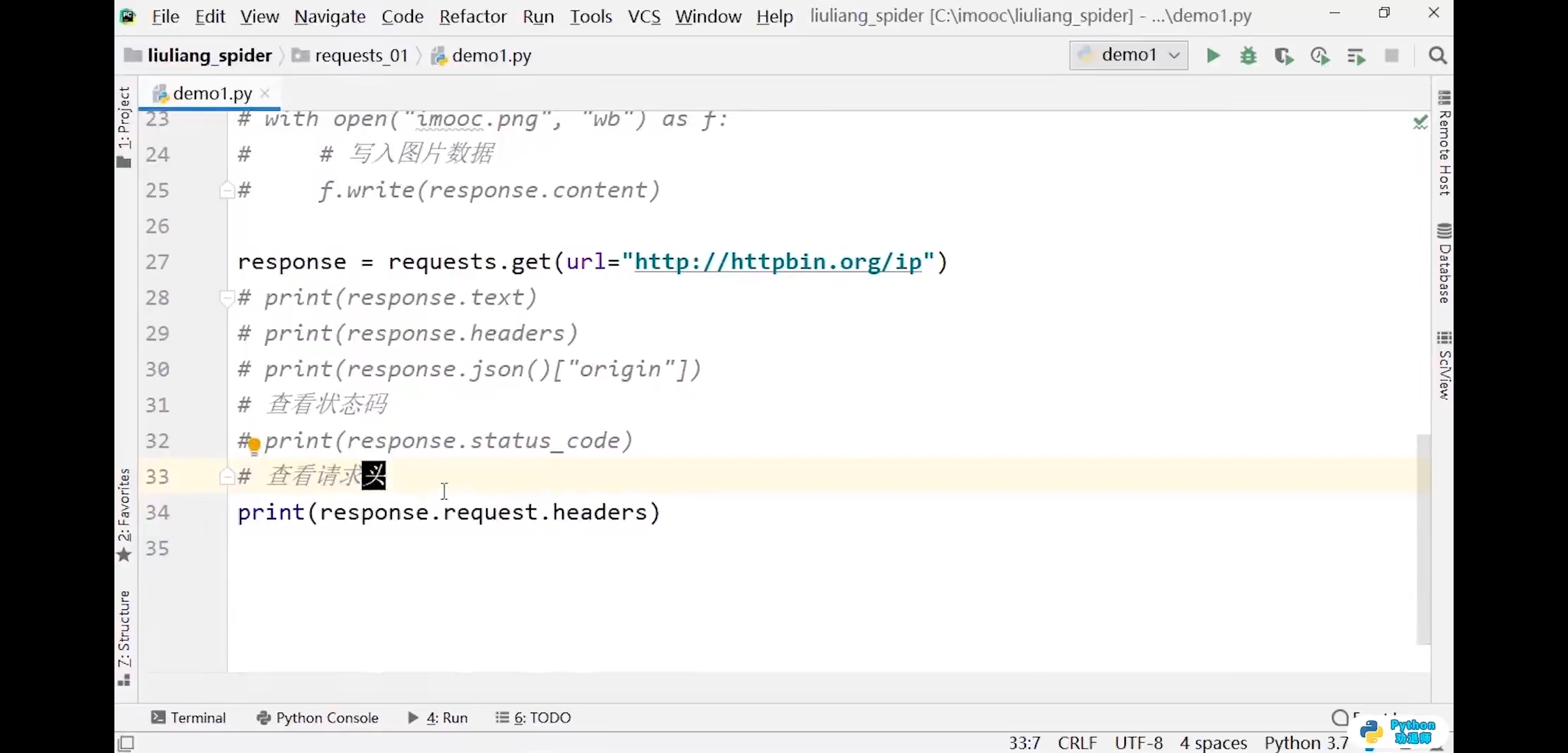Follow the httpbin.org/ip URL link

click(x=778, y=261)
